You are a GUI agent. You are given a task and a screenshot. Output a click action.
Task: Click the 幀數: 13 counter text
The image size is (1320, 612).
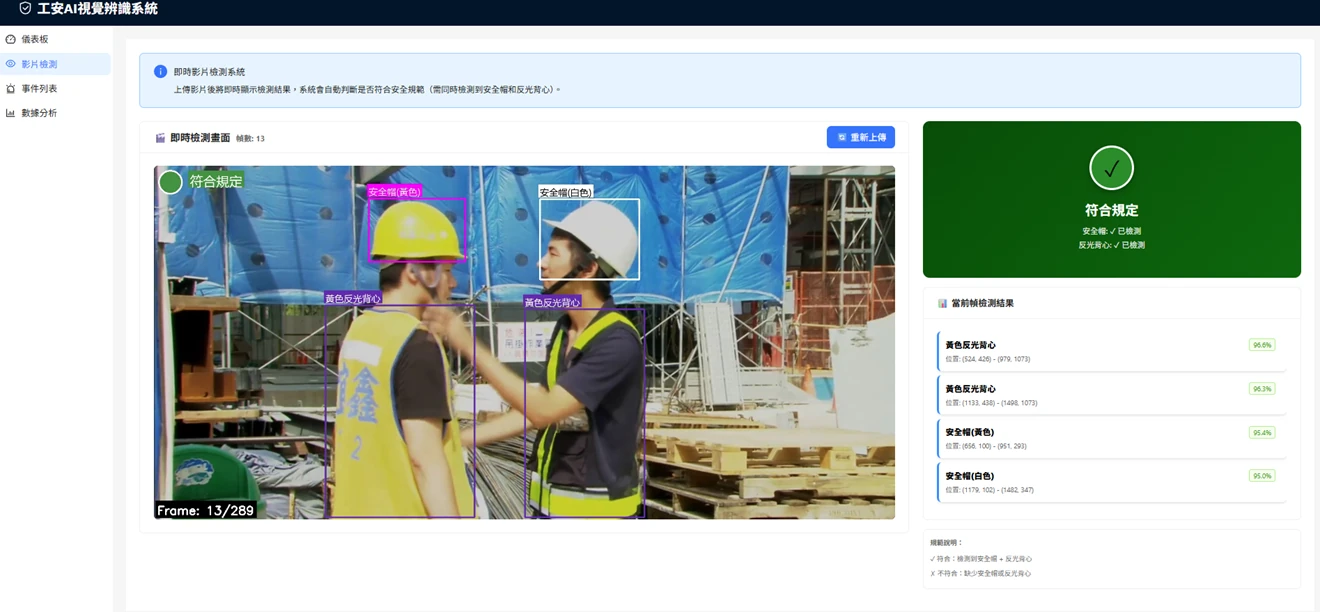pyautogui.click(x=250, y=139)
